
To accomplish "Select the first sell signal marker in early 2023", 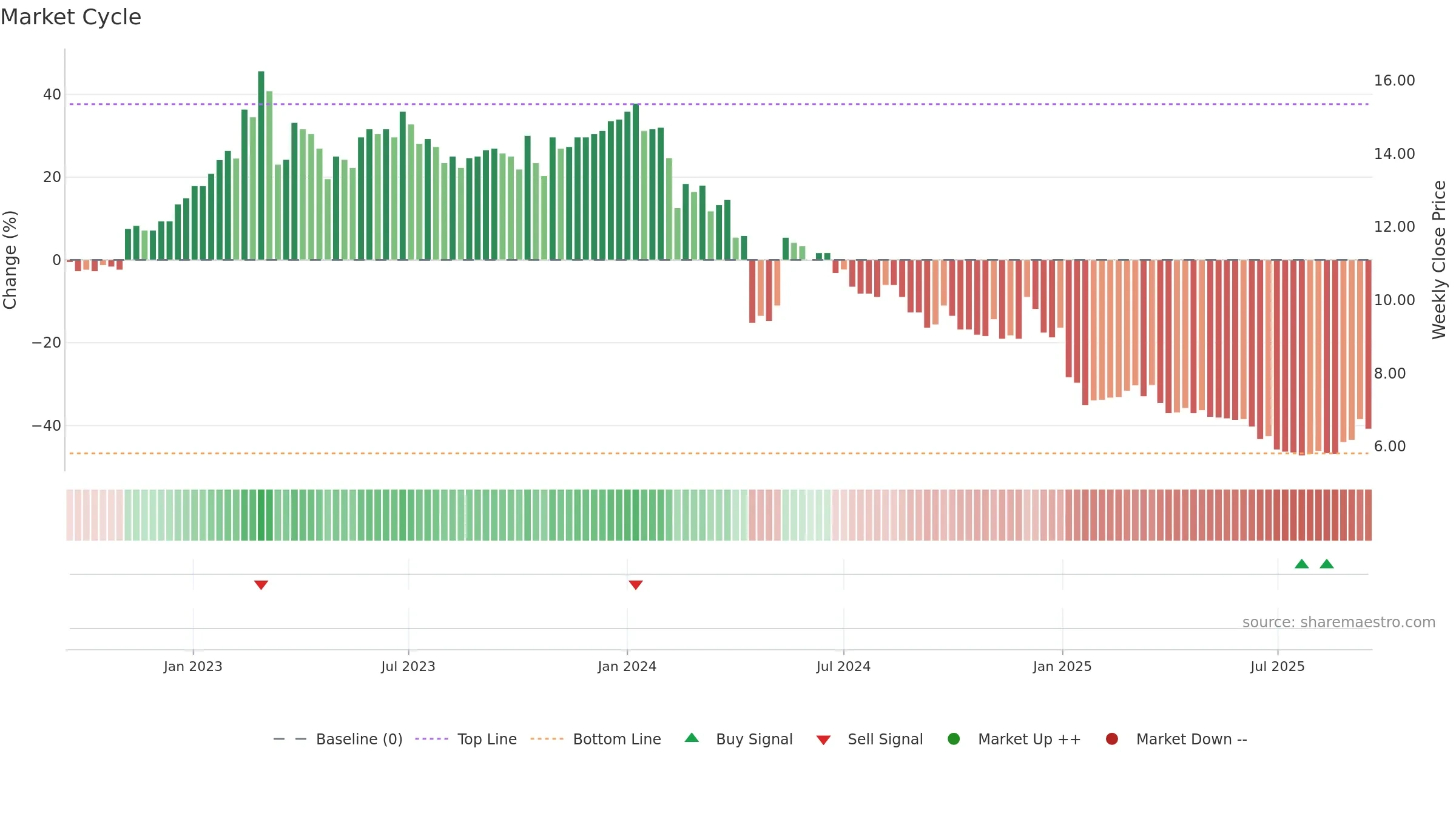I will pyautogui.click(x=261, y=585).
